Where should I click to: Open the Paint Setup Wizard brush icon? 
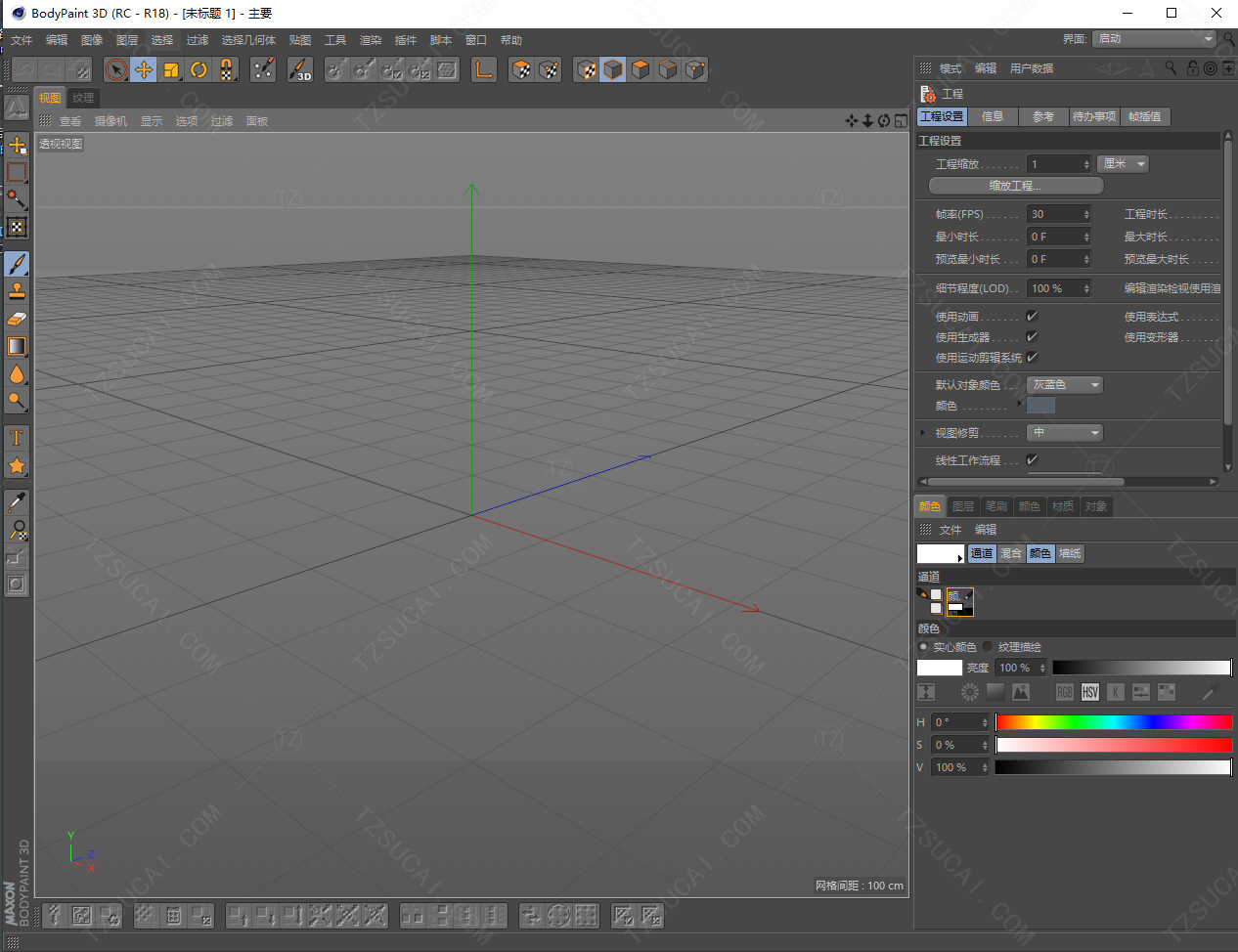coord(263,69)
